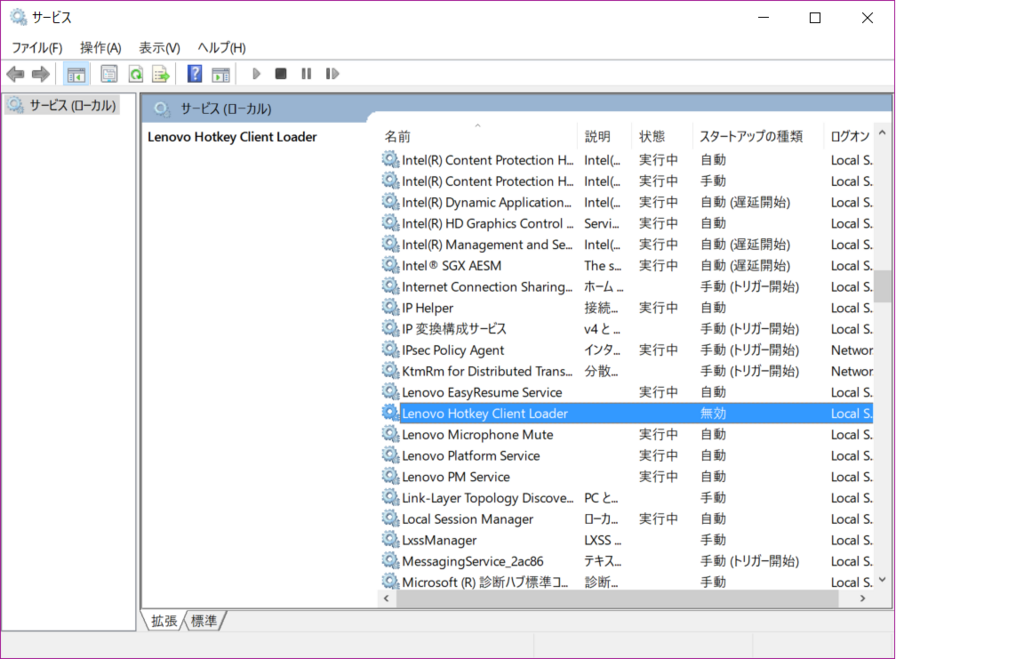Open the ヘルプ(H) menu

click(x=221, y=48)
